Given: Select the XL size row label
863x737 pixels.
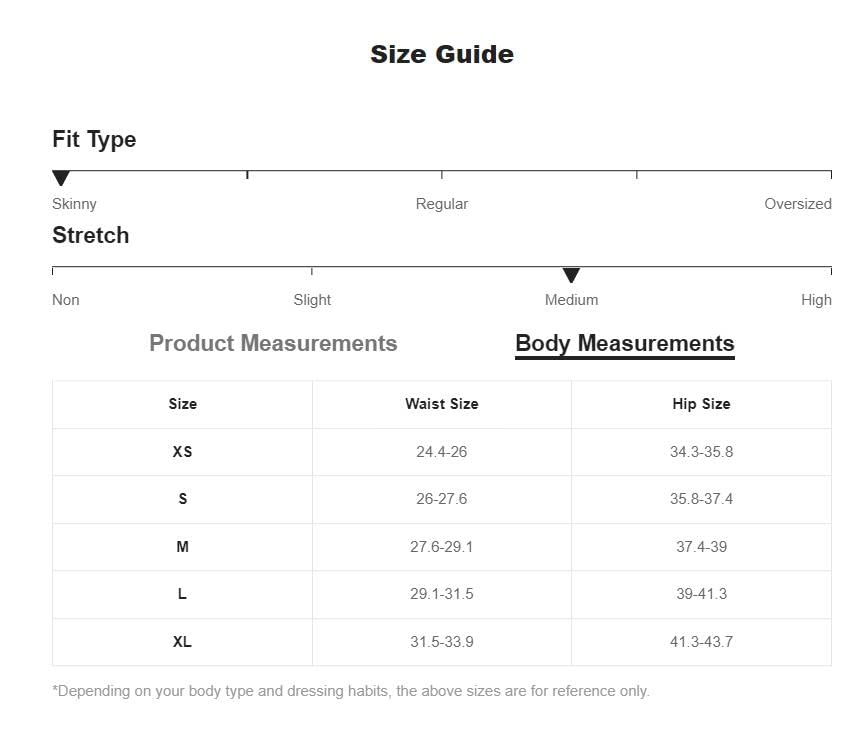Looking at the screenshot, I should click(182, 642).
